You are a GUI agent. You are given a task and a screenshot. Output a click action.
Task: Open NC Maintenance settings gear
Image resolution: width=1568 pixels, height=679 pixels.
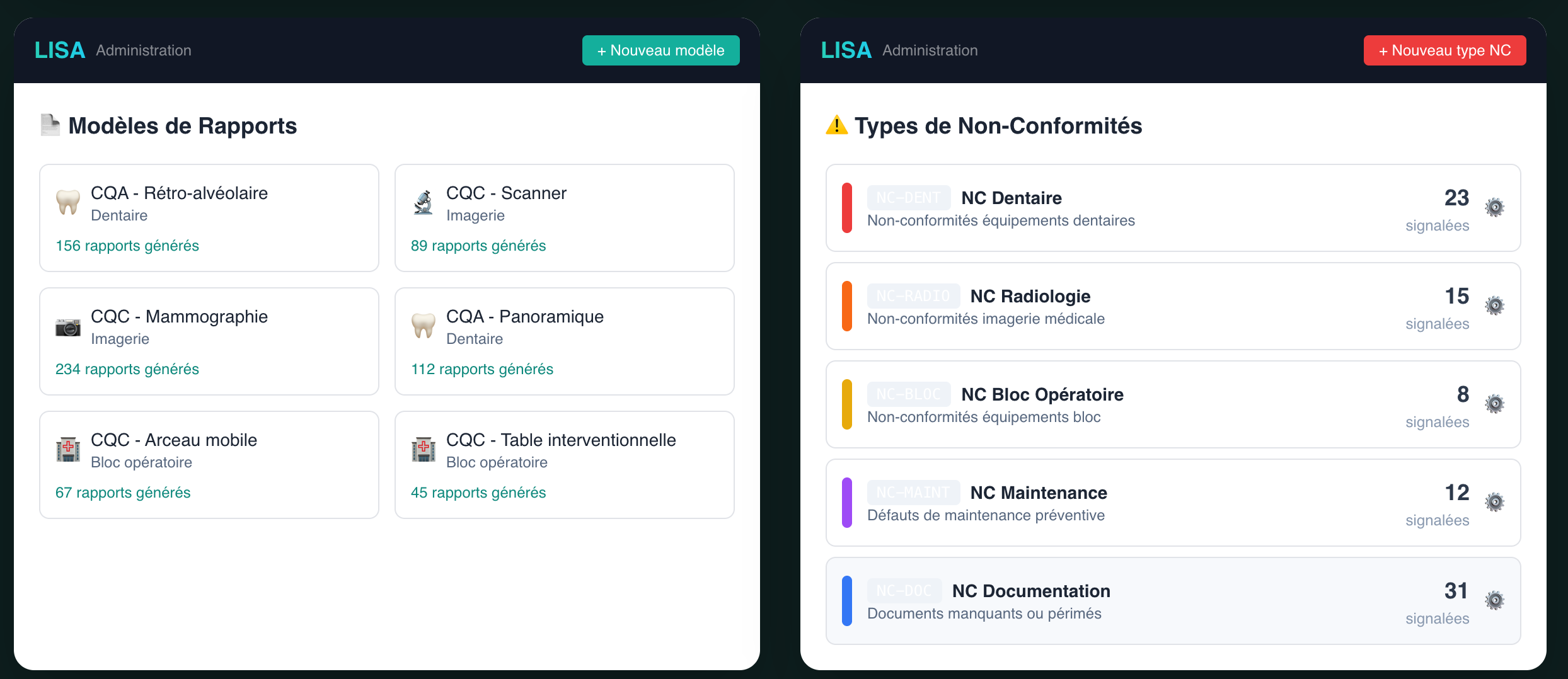tap(1494, 502)
